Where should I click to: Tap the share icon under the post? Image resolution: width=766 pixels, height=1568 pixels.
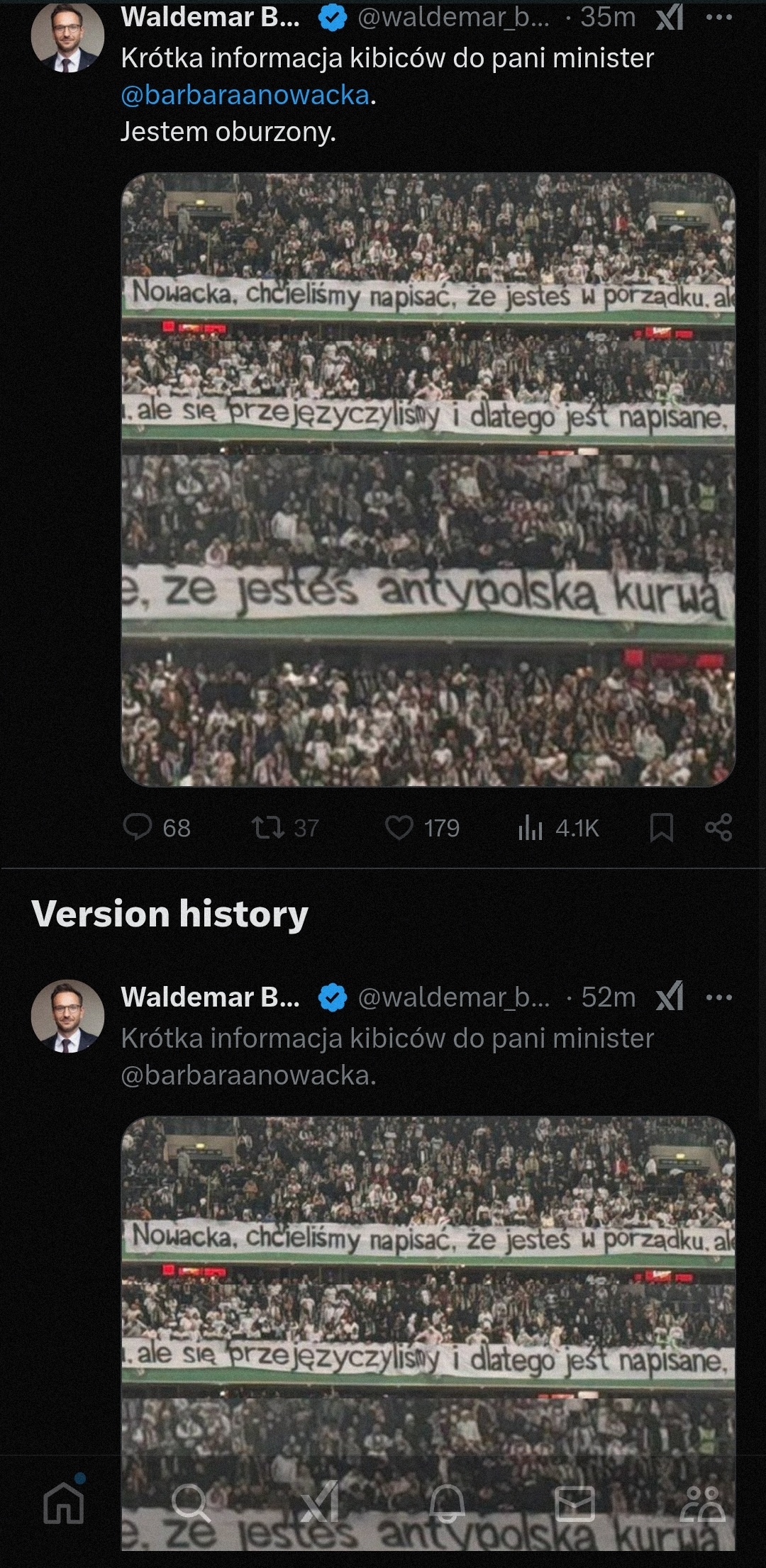pos(718,827)
